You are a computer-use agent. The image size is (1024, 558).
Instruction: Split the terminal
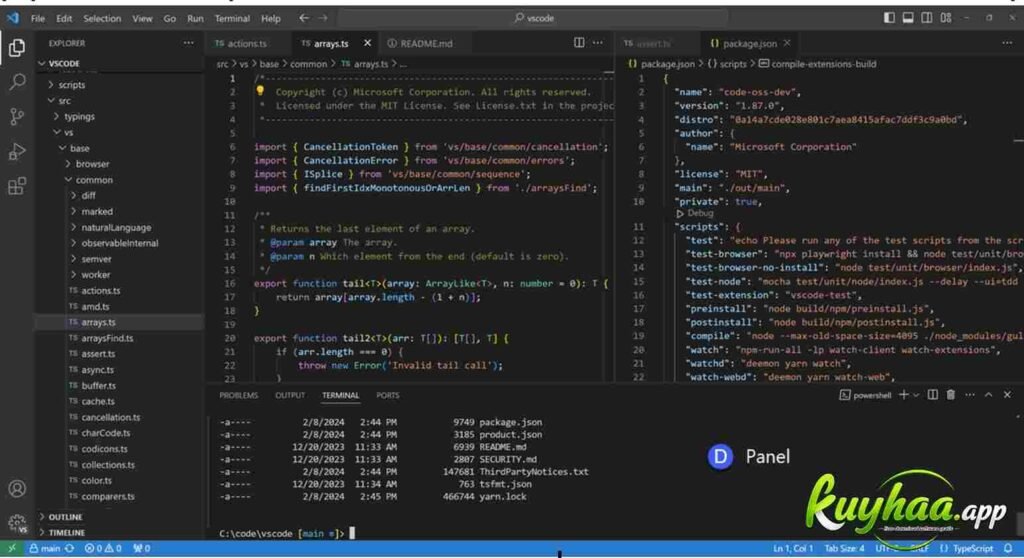(x=933, y=395)
